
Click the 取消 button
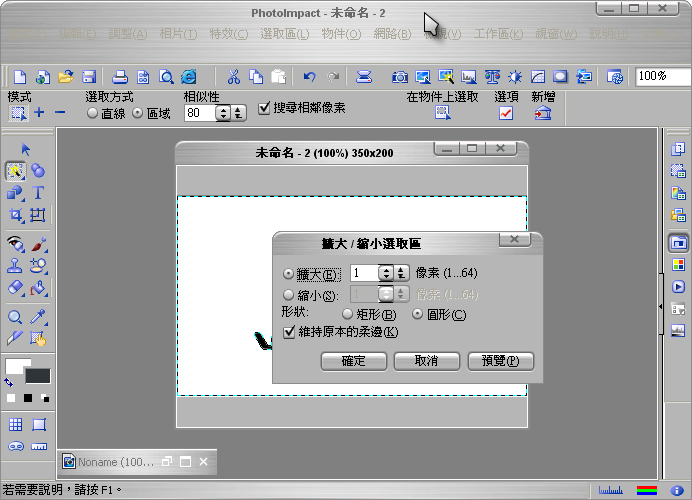coord(427,361)
